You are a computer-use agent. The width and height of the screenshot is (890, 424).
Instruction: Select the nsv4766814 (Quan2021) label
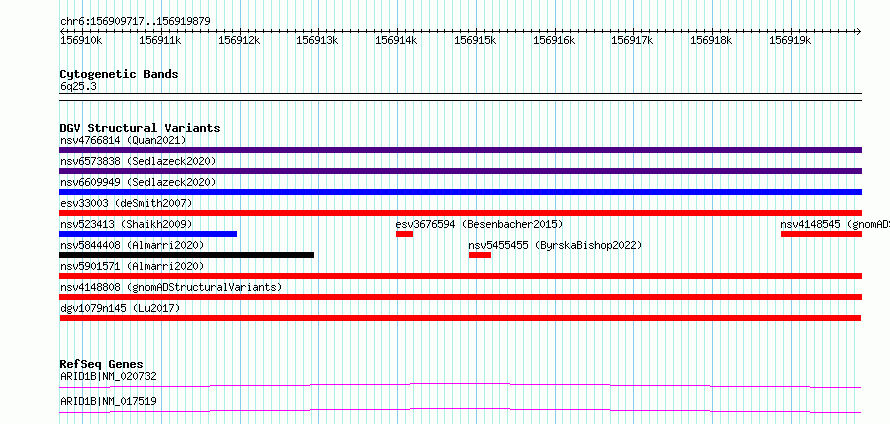pyautogui.click(x=123, y=140)
